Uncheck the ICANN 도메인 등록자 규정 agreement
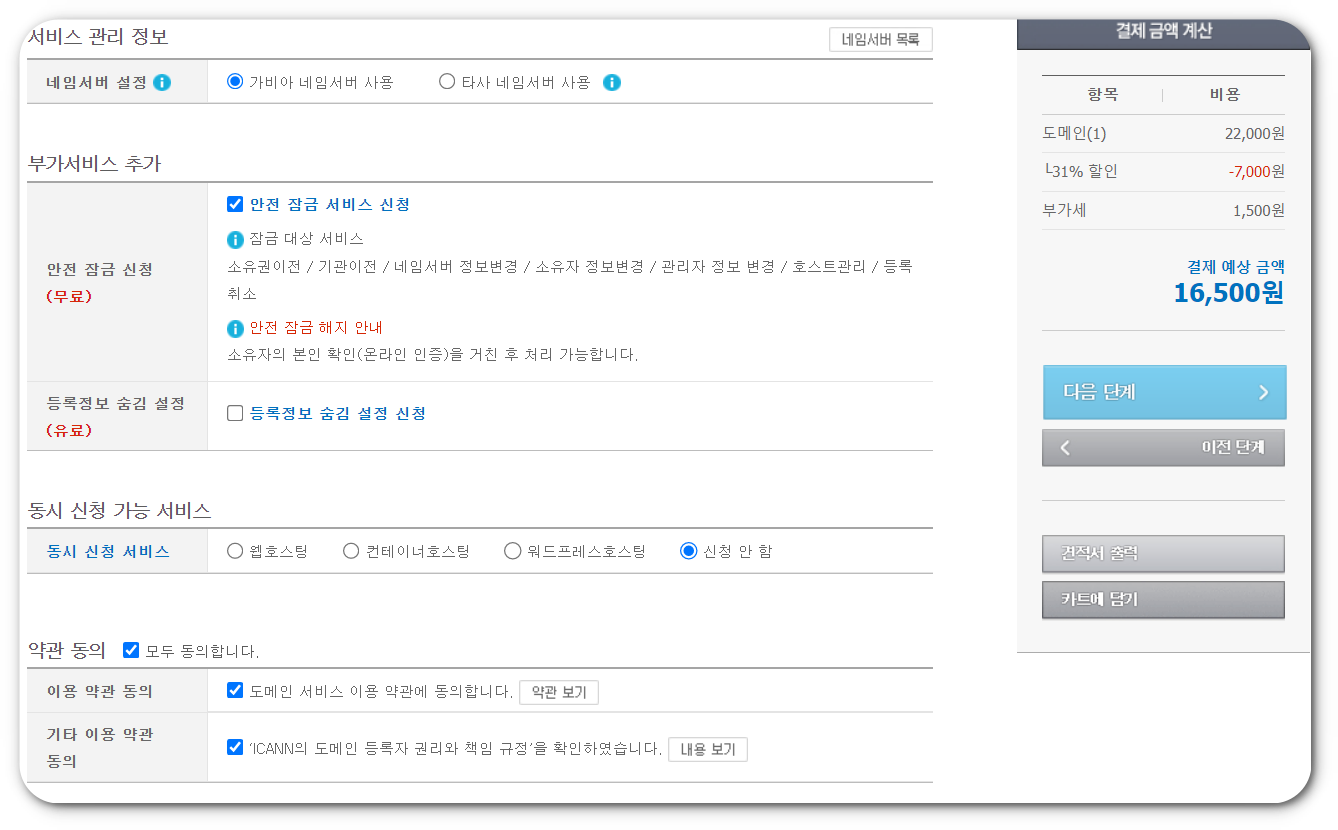The height and width of the screenshot is (830, 1338). click(x=236, y=744)
